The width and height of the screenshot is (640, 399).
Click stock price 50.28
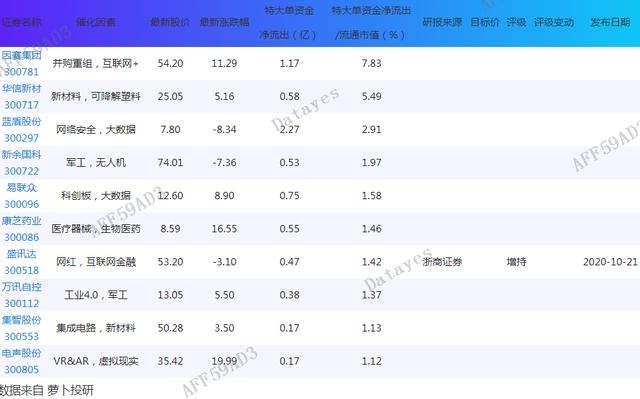click(170, 328)
